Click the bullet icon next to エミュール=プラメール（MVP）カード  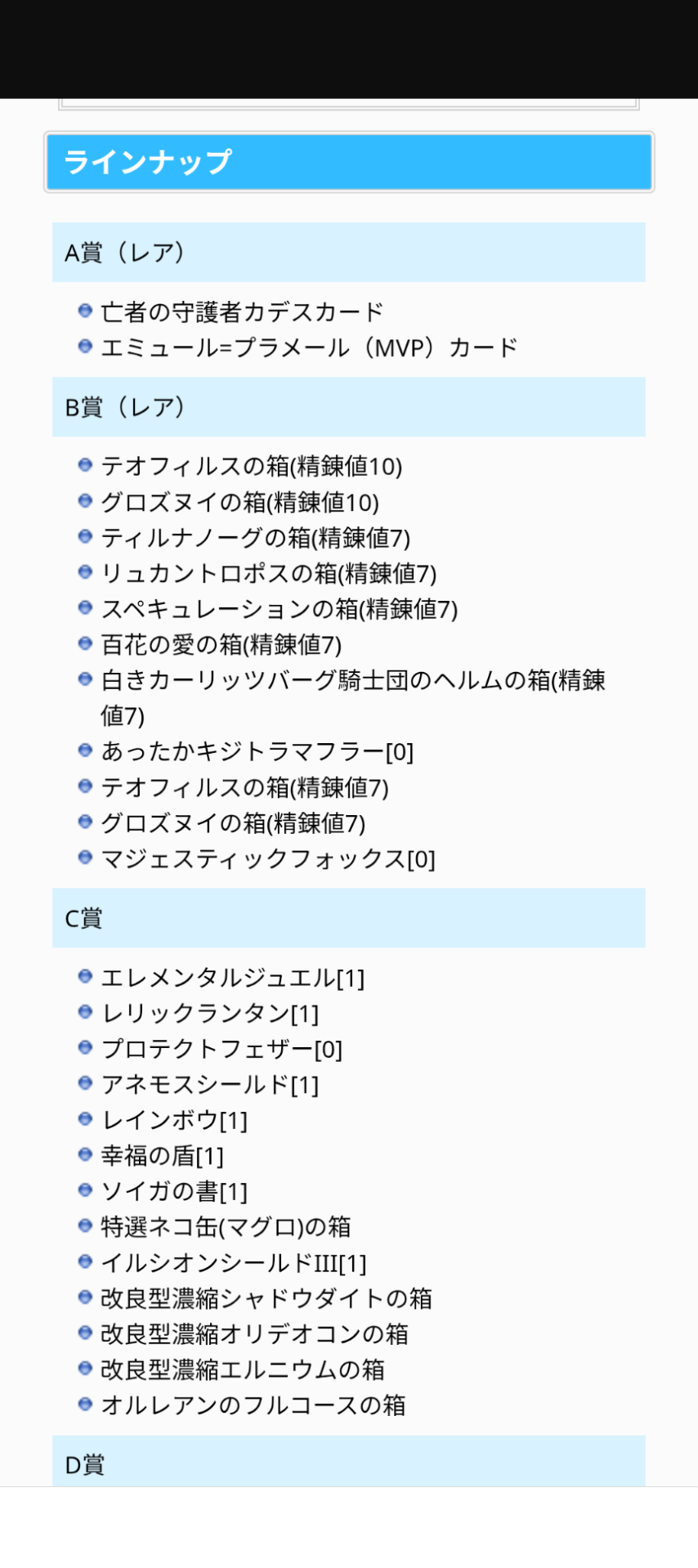pyautogui.click(x=85, y=347)
